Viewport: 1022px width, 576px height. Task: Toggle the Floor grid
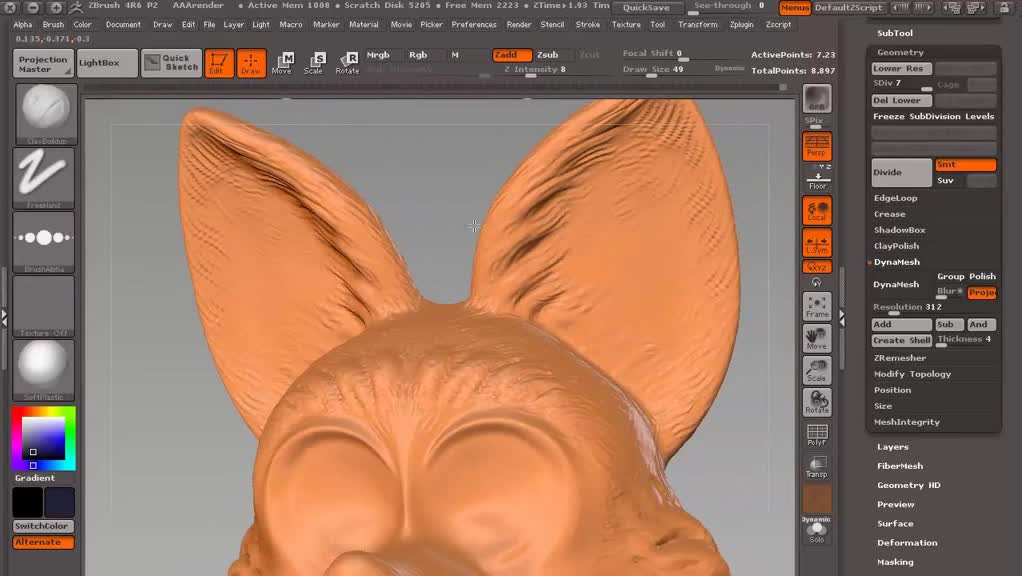click(x=817, y=180)
